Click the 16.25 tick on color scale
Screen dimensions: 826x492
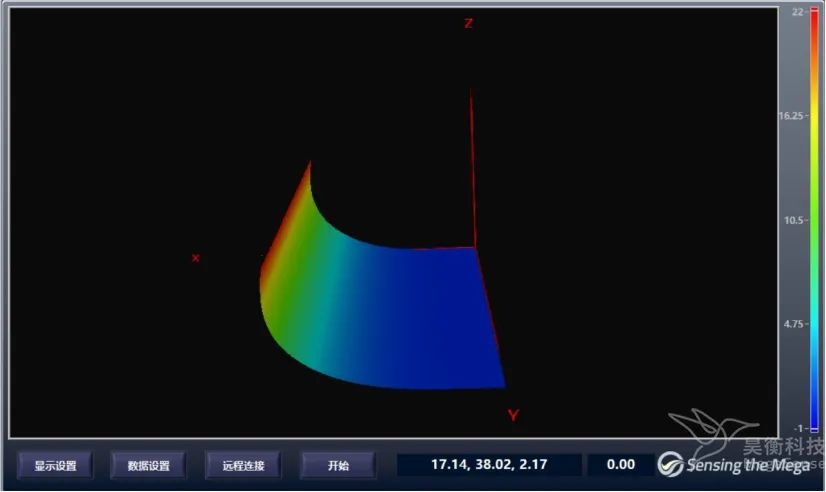click(x=792, y=116)
